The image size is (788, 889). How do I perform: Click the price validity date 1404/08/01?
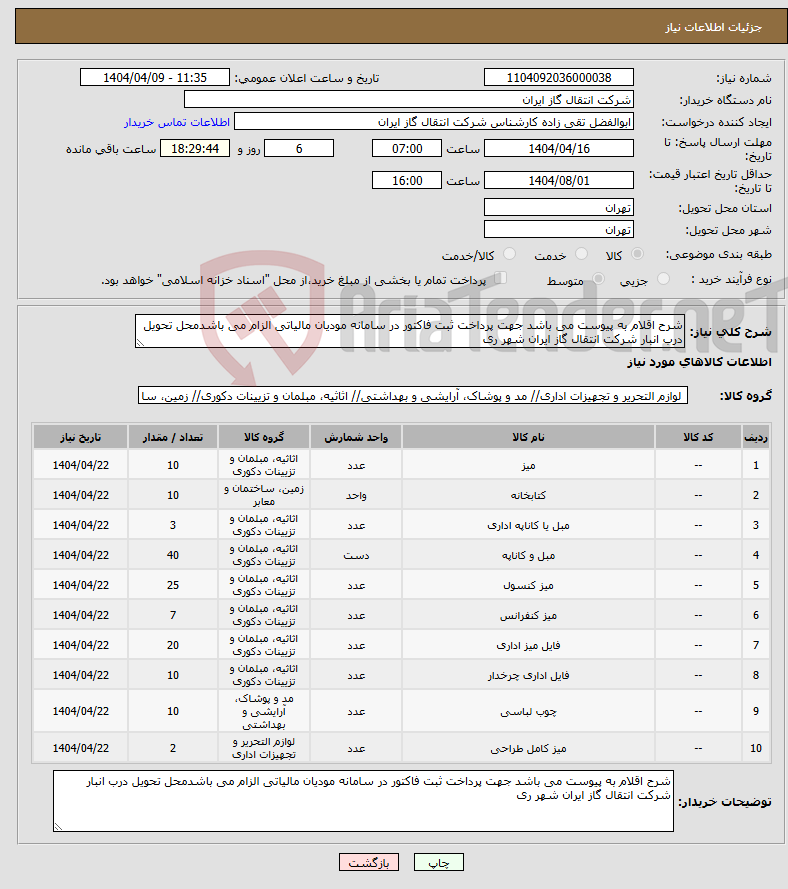coord(559,180)
